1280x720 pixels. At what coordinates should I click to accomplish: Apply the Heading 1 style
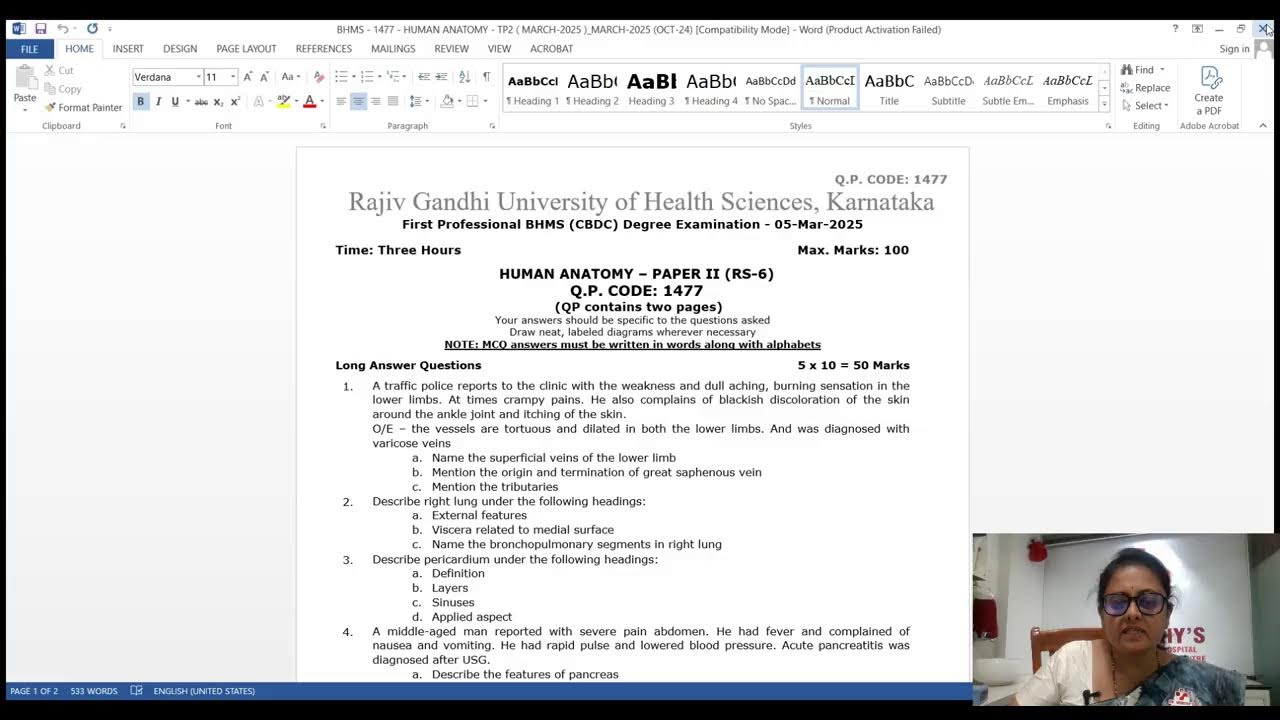pyautogui.click(x=533, y=88)
